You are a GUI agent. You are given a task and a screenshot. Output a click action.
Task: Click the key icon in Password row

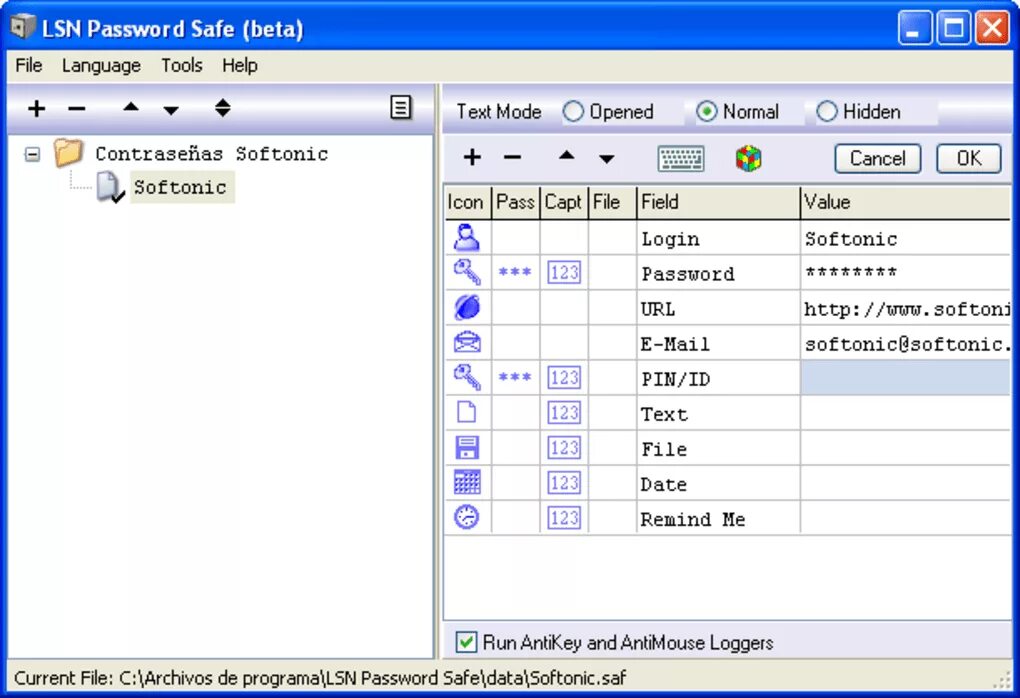pyautogui.click(x=467, y=273)
